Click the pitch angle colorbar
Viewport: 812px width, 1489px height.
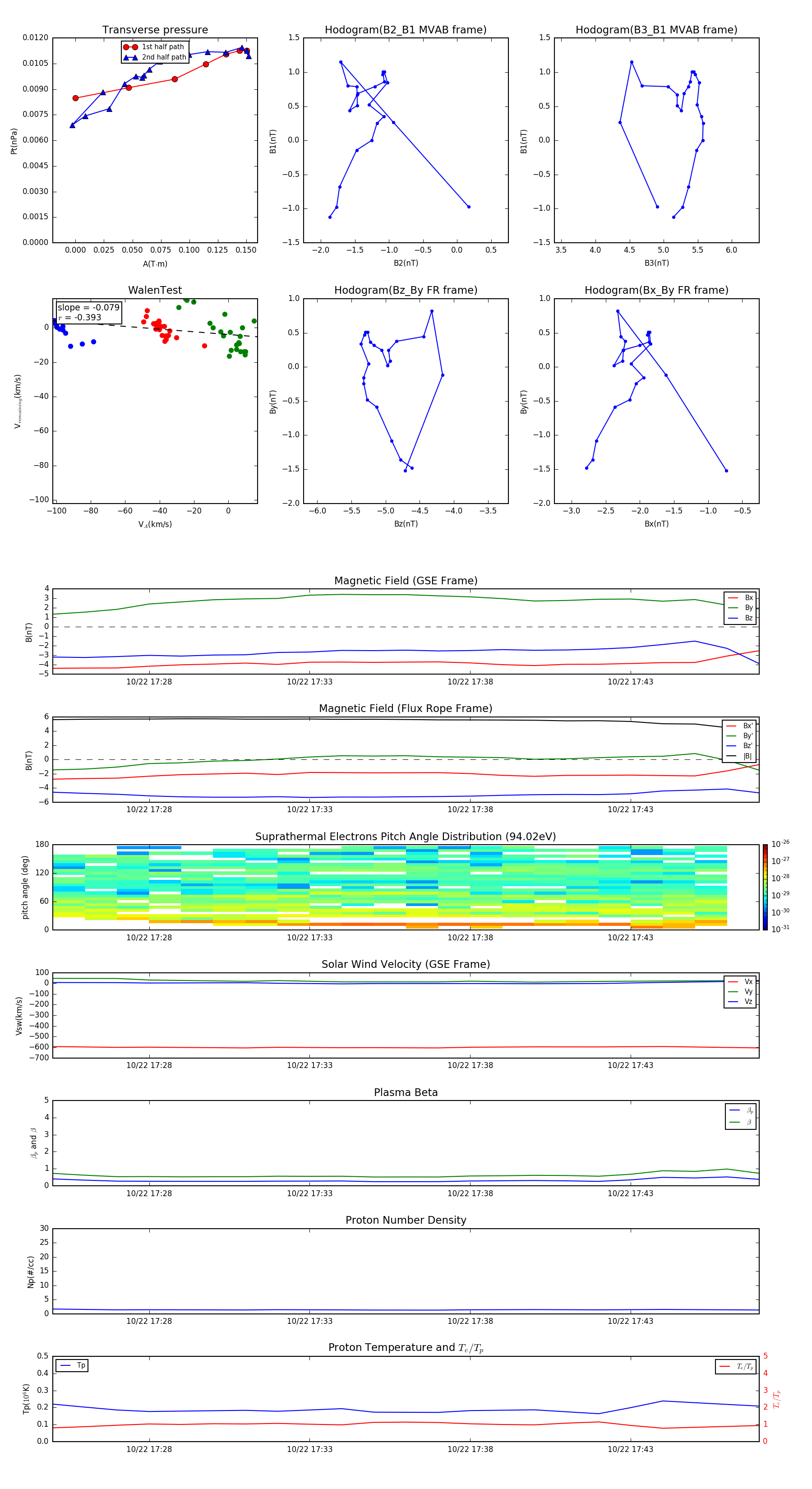point(765,887)
